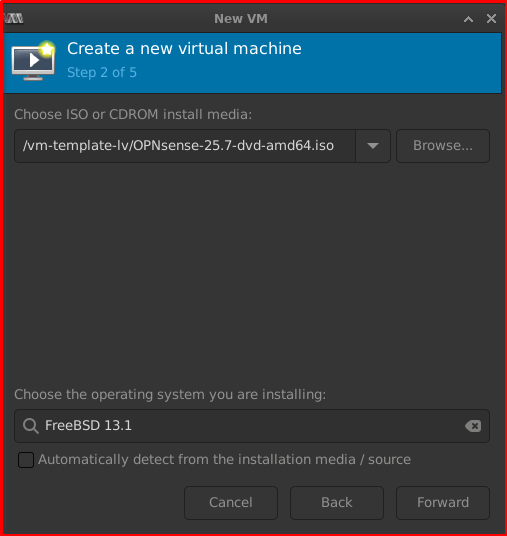Click 'Choose ISO or CDROM install media' label
Screen dimensions: 507x536
point(133,115)
